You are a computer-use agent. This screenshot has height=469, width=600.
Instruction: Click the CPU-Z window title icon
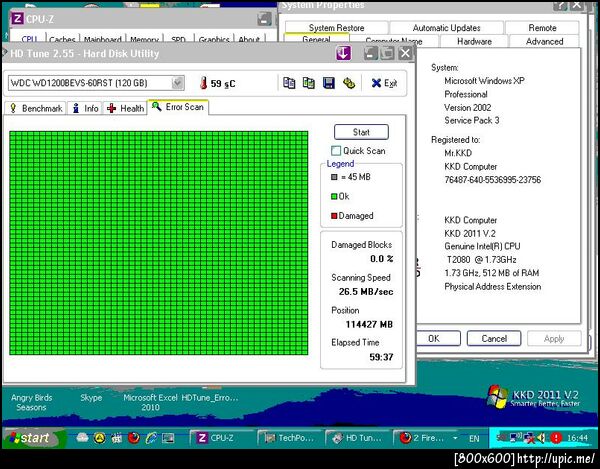(x=17, y=18)
